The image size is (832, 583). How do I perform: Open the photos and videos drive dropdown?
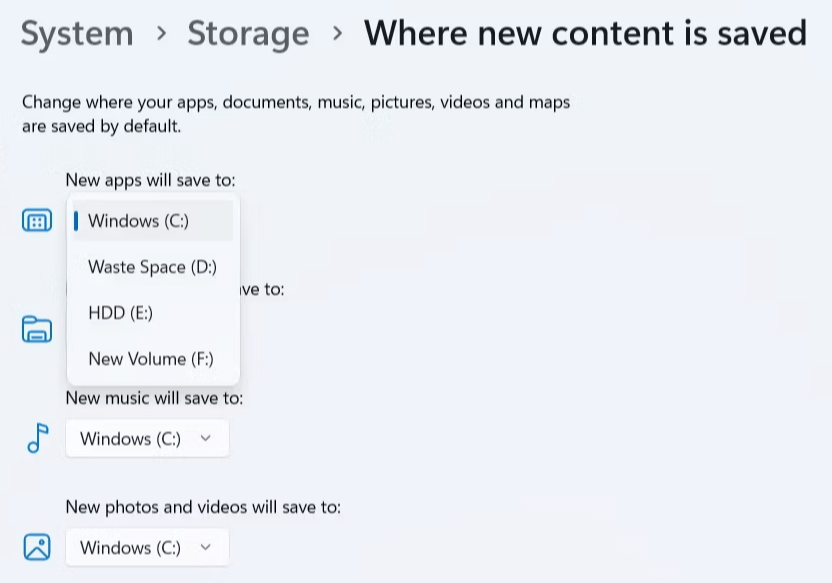(x=147, y=547)
